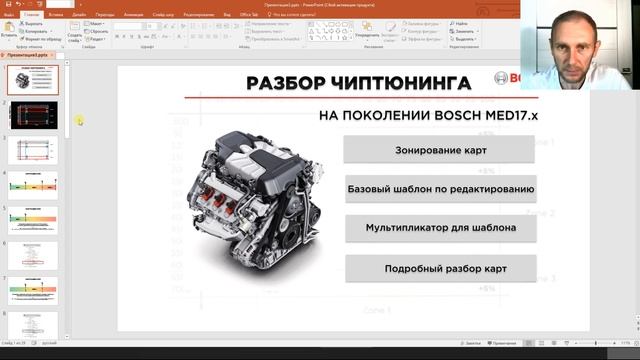The height and width of the screenshot is (360, 640).
Task: Open Shape Fill (Заливка фигуры) options
Action: pyautogui.click(x=421, y=24)
